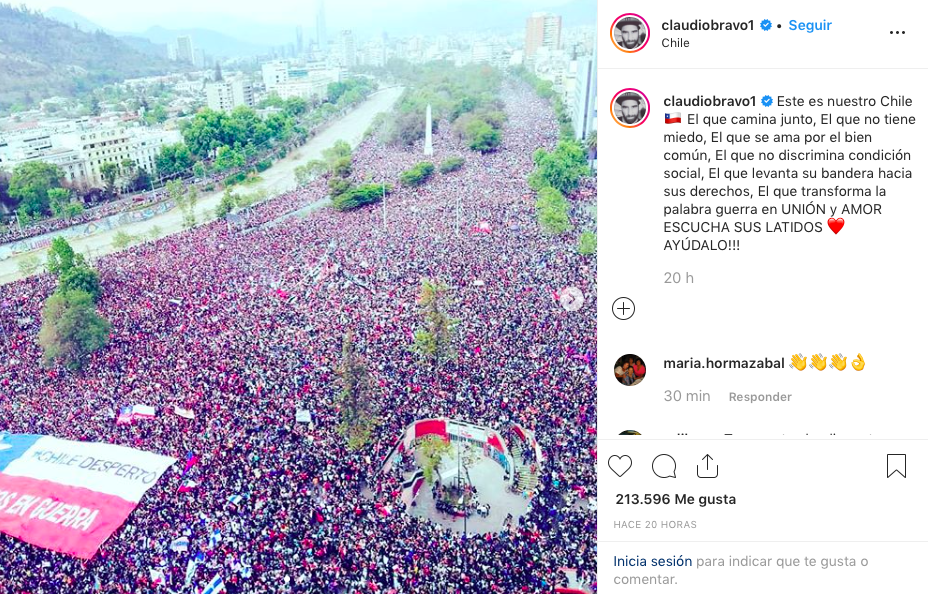Open maria.hormazabal's username link

(724, 363)
